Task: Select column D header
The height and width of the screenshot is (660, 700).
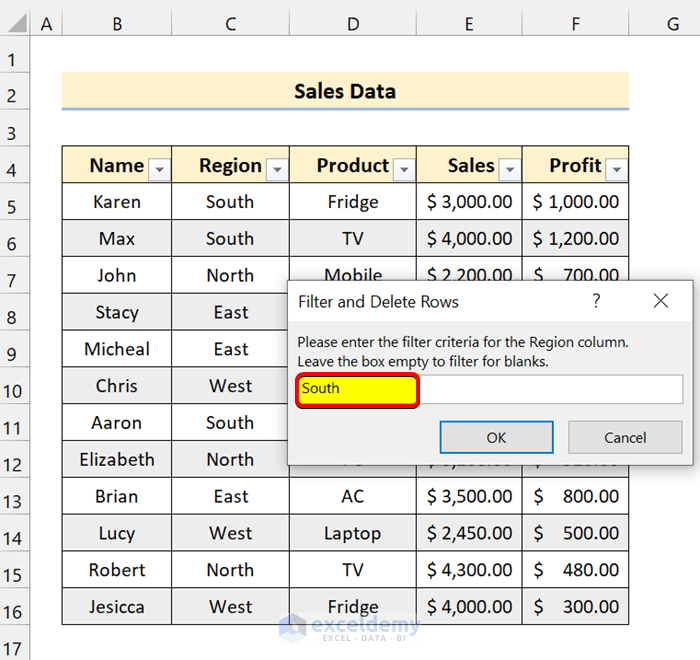Action: 353,23
